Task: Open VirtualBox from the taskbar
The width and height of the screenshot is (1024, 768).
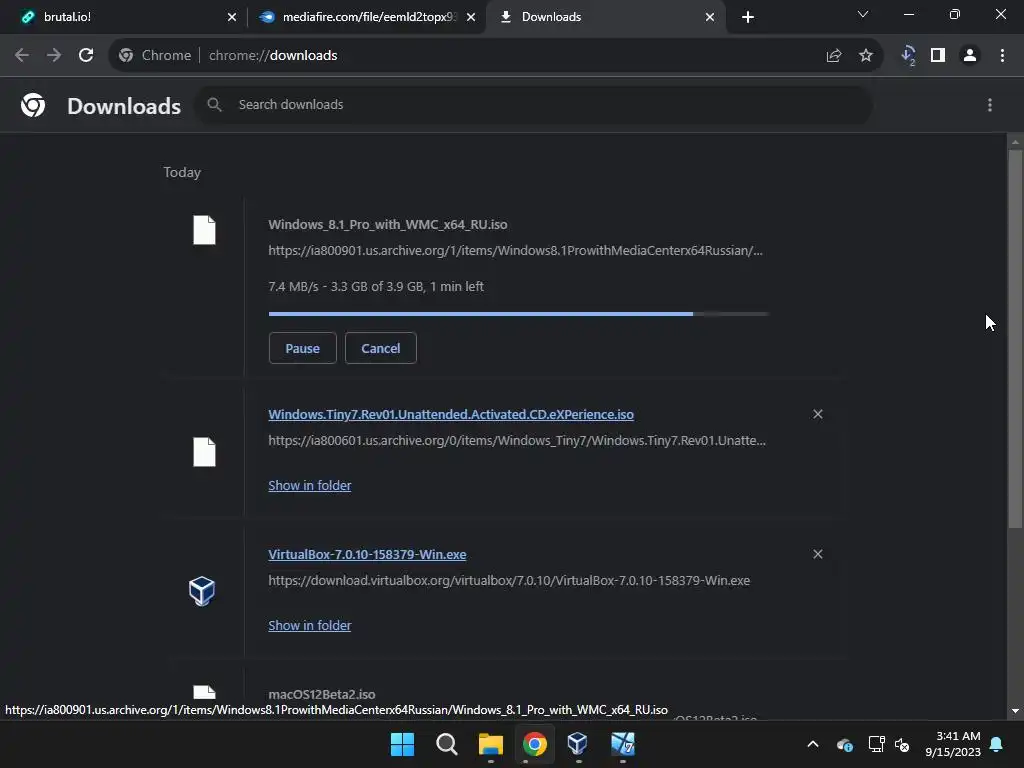Action: click(x=577, y=744)
